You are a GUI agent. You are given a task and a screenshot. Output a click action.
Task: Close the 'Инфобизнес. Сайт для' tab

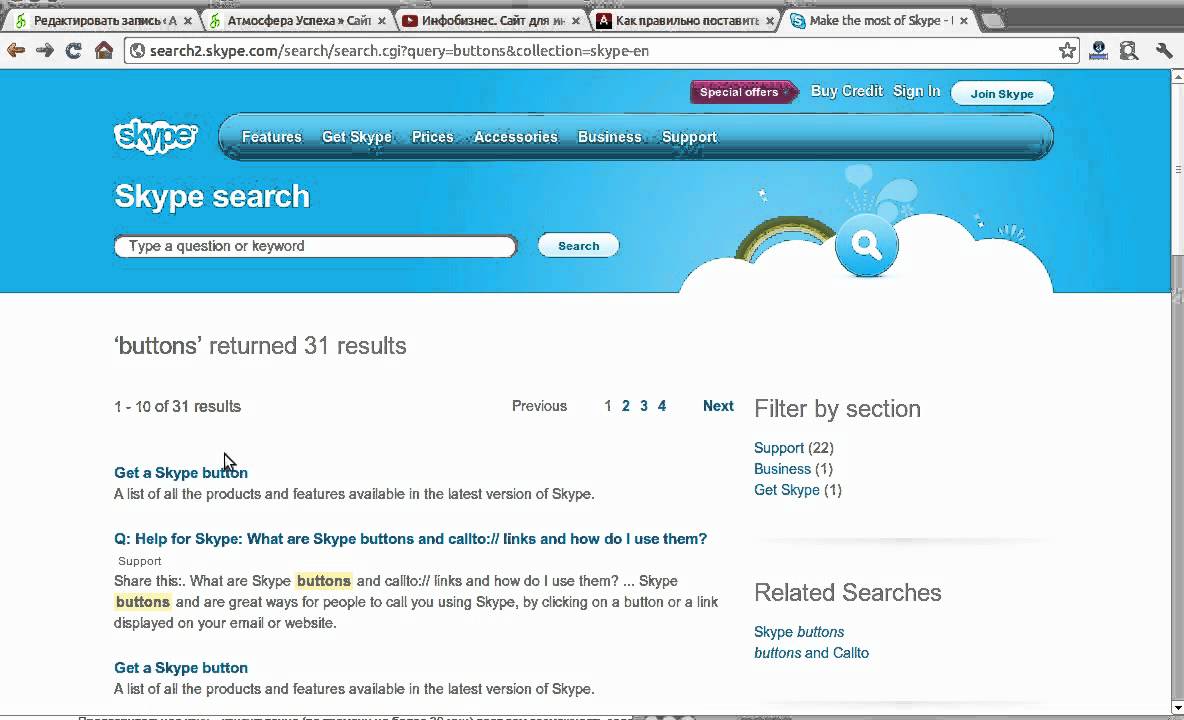576,21
